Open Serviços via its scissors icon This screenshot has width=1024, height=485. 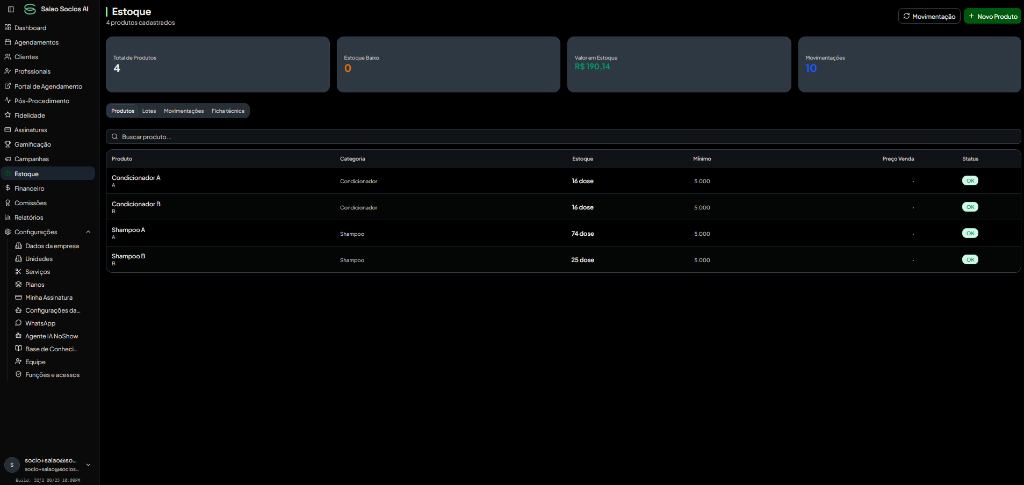(x=18, y=272)
